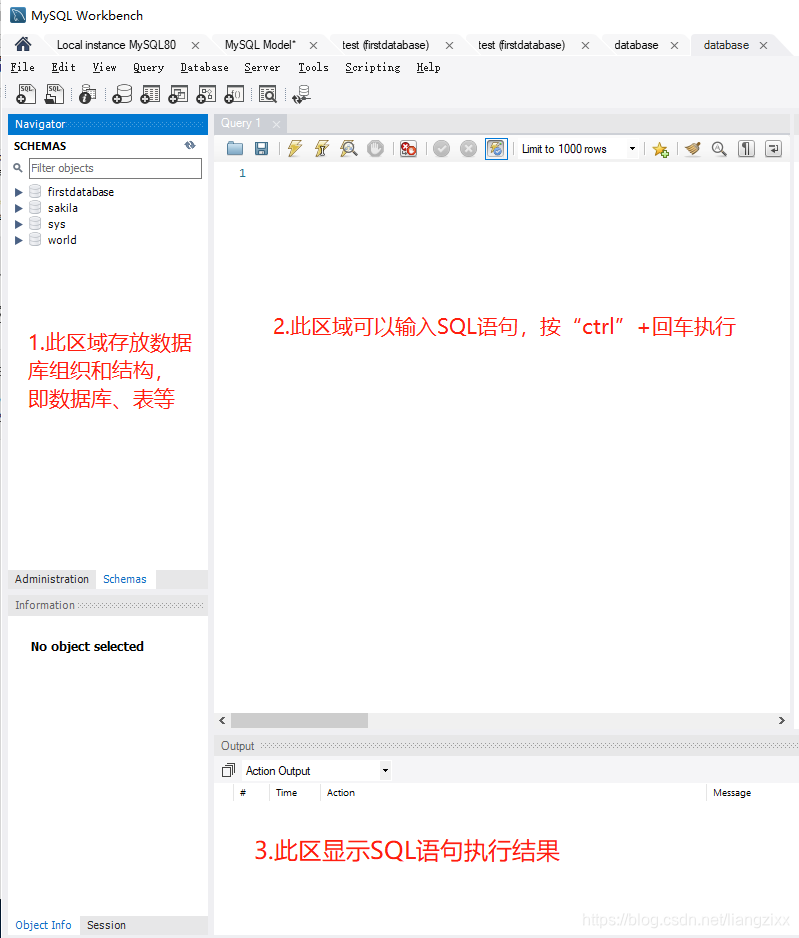The image size is (799, 938).
Task: Expand the sakila schema
Action: coord(19,208)
